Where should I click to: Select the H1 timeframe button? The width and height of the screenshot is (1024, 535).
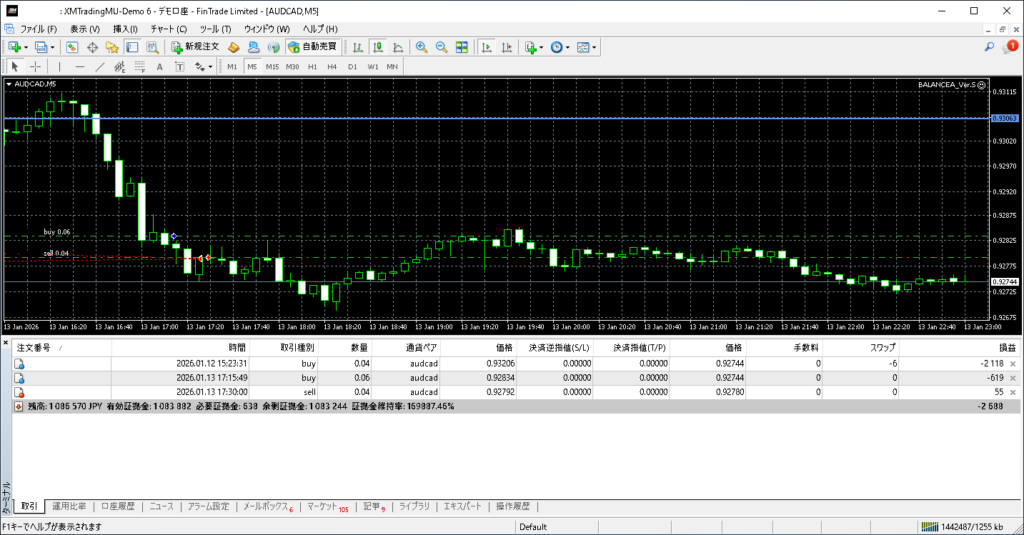313,67
